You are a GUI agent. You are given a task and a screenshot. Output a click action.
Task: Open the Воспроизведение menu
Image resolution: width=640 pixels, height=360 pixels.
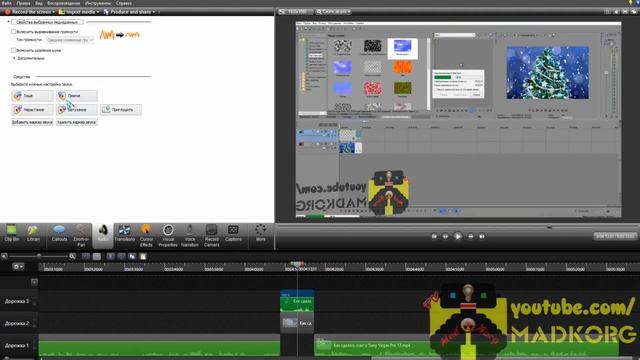(64, 3)
